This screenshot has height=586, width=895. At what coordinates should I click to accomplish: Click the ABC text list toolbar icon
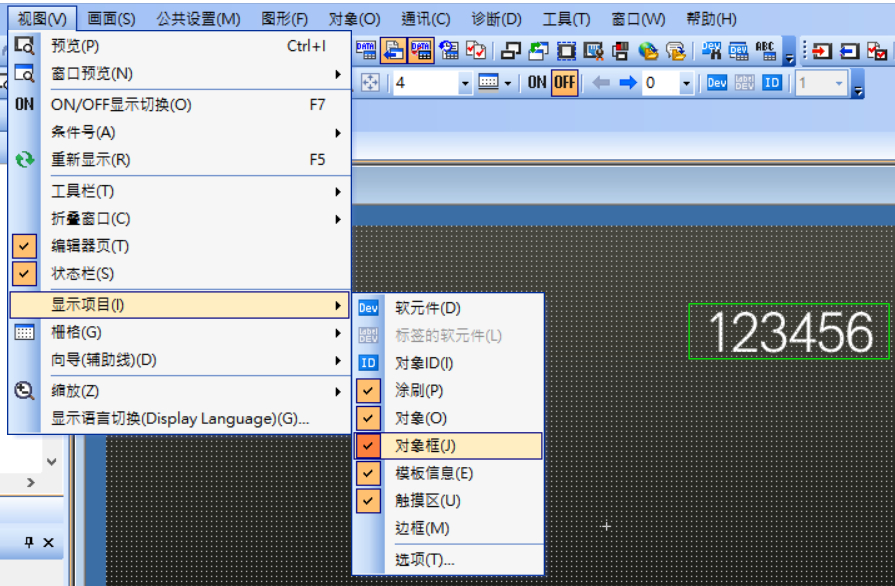[x=766, y=50]
